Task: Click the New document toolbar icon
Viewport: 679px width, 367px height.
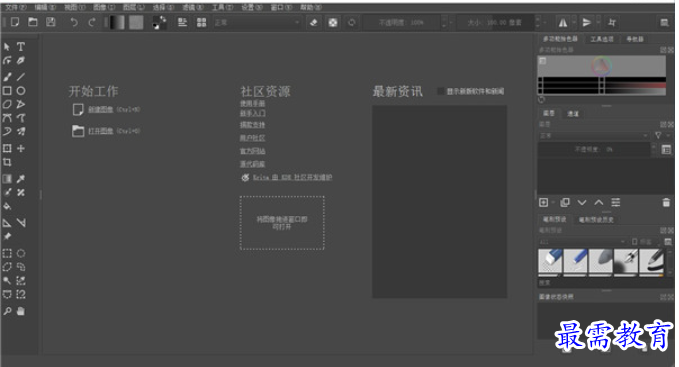Action: (x=15, y=22)
